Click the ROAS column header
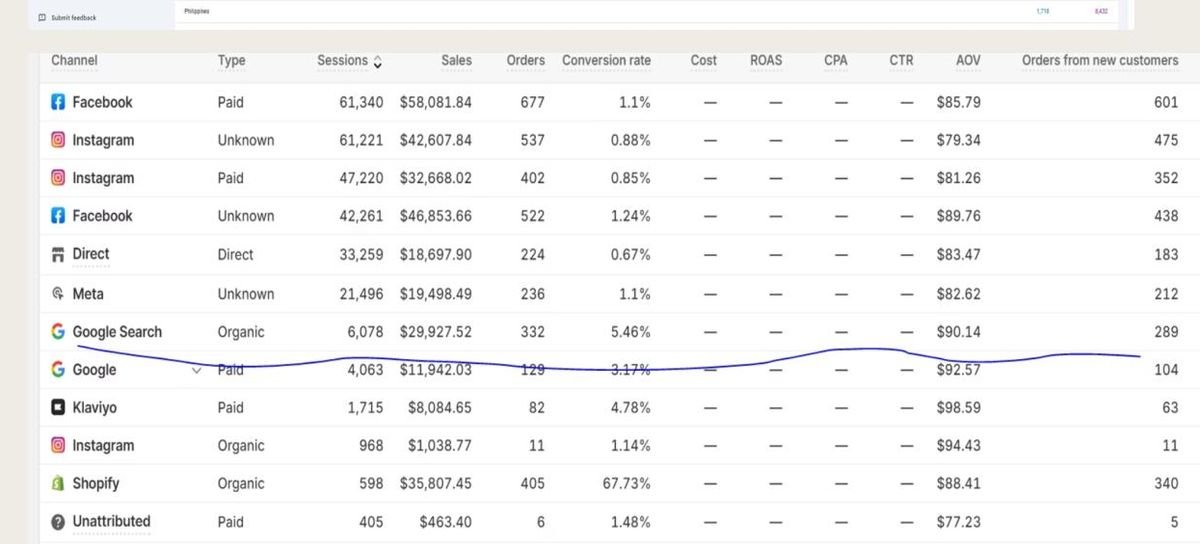1200x544 pixels. 766,61
